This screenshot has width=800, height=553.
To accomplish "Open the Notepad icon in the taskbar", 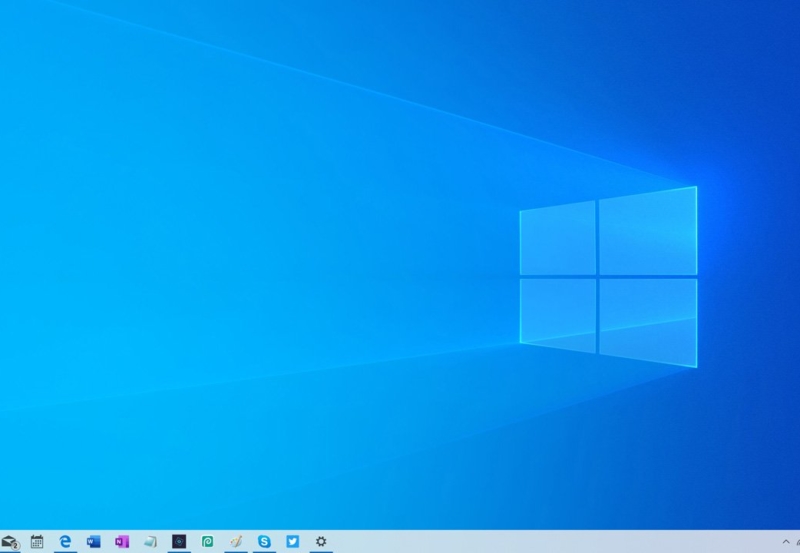I will pyautogui.click(x=151, y=541).
